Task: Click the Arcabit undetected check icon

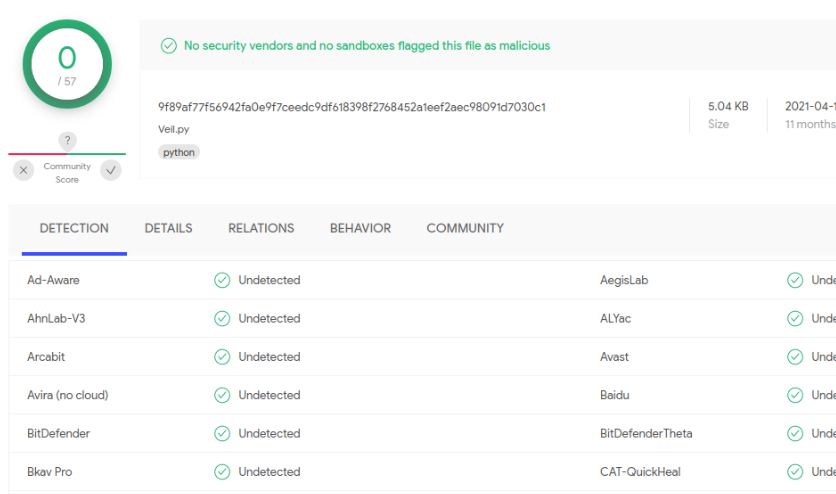Action: (222, 357)
